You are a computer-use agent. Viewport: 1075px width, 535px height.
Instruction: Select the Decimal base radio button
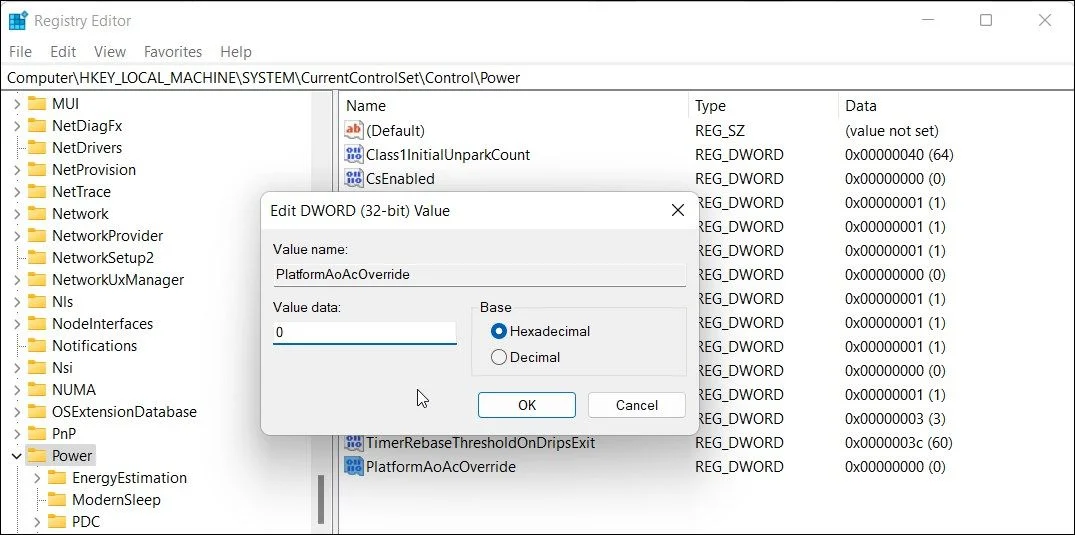click(499, 357)
